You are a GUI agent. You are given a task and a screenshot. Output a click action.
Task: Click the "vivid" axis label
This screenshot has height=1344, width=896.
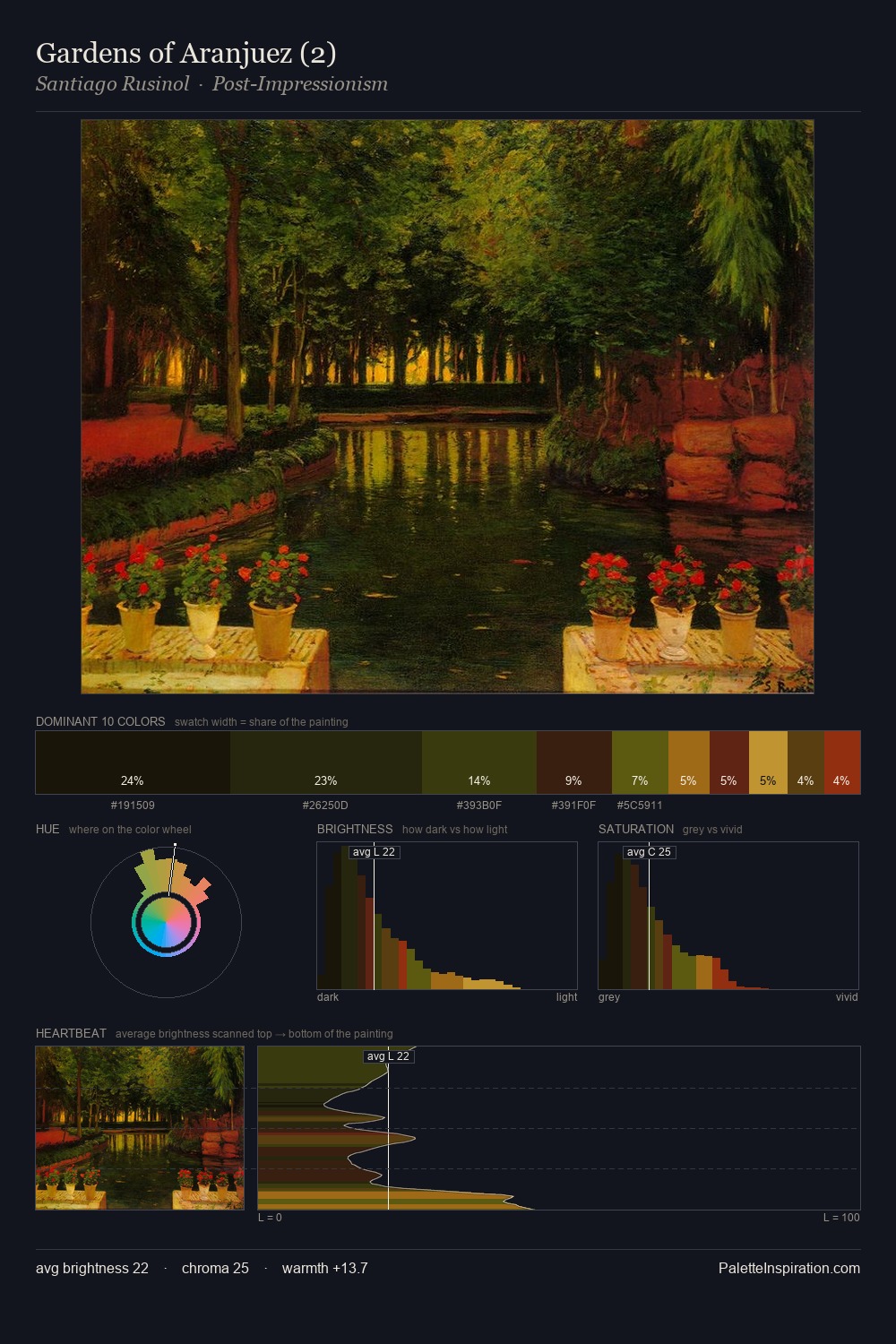847,997
